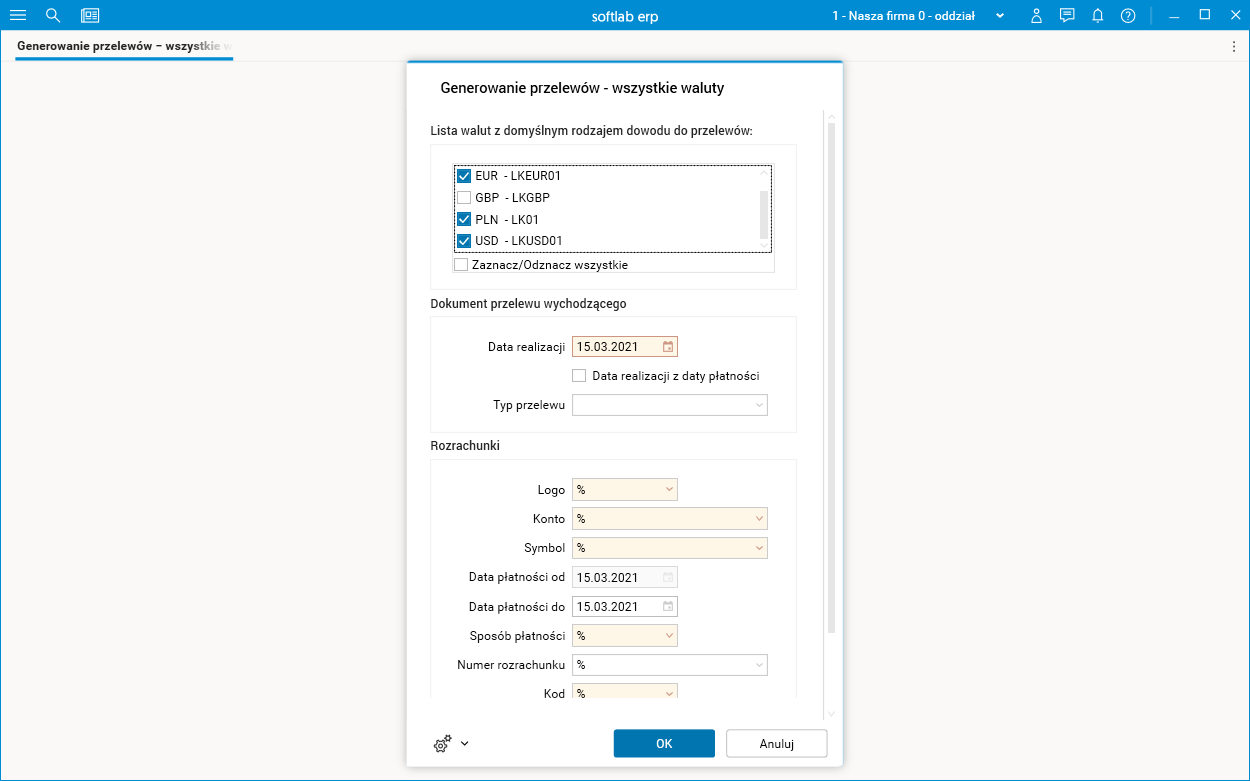Click the 'Rozrachunki' section heading
The width and height of the screenshot is (1250, 781).
465,445
